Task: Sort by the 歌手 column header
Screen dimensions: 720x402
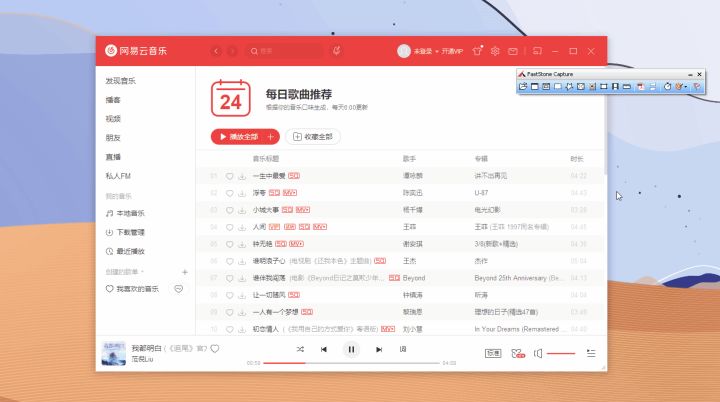Action: pyautogui.click(x=409, y=159)
